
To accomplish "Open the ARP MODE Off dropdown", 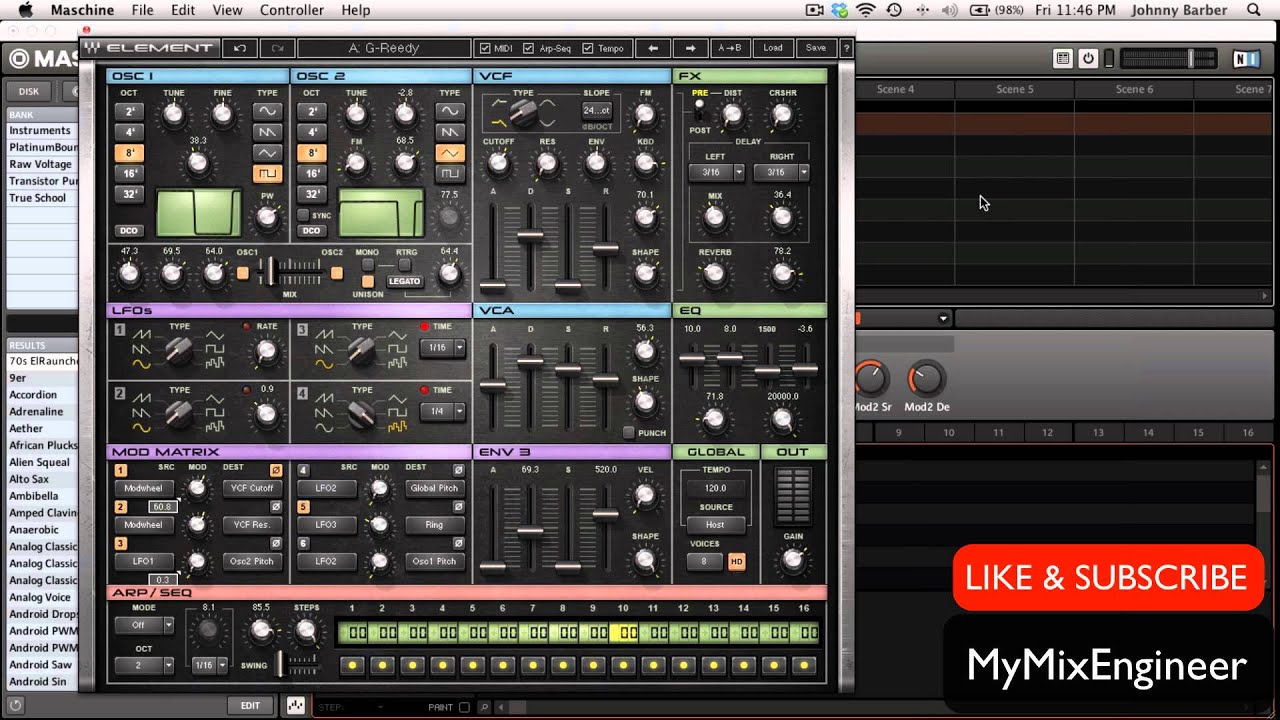I will point(144,625).
